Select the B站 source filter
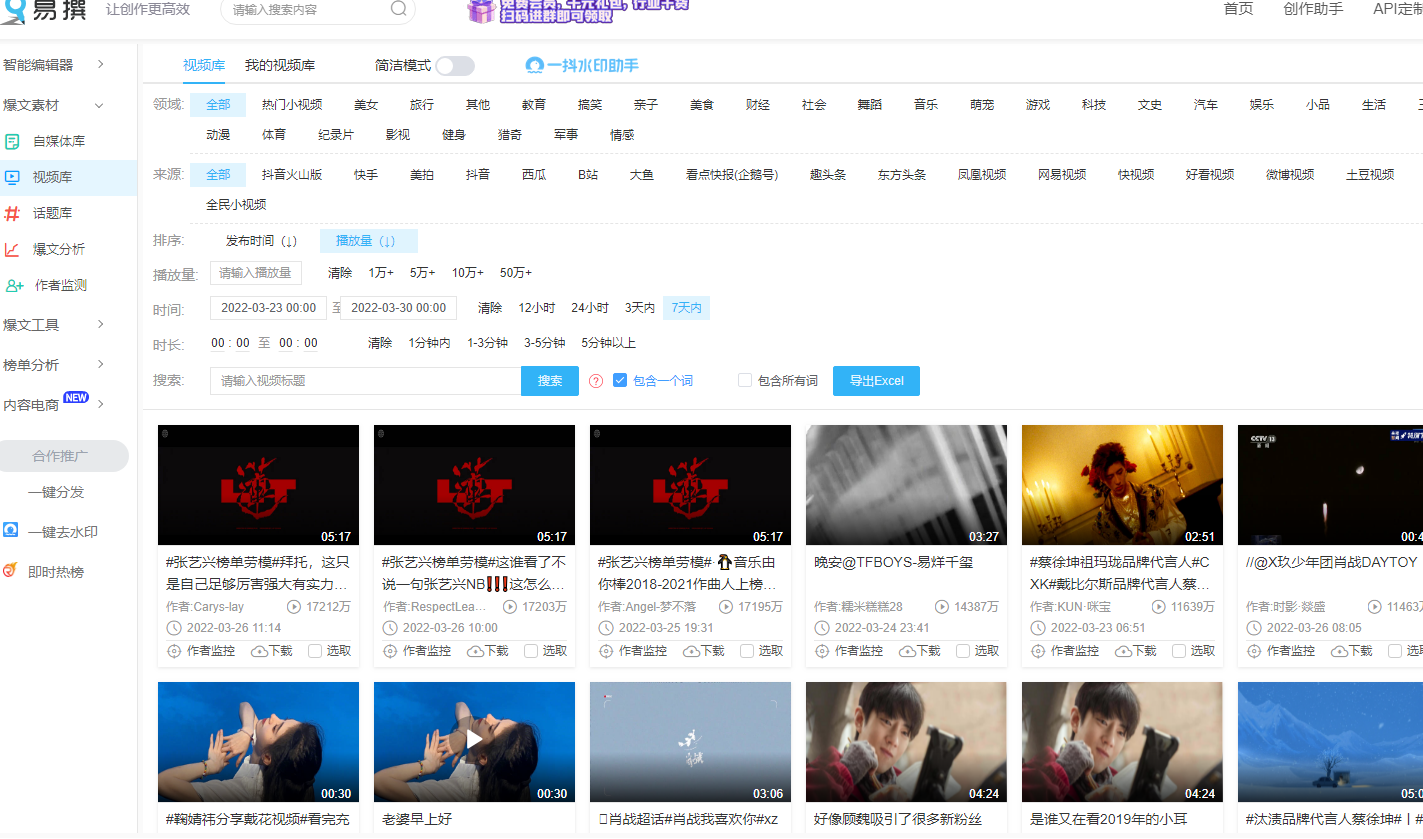The image size is (1423, 839). click(588, 175)
